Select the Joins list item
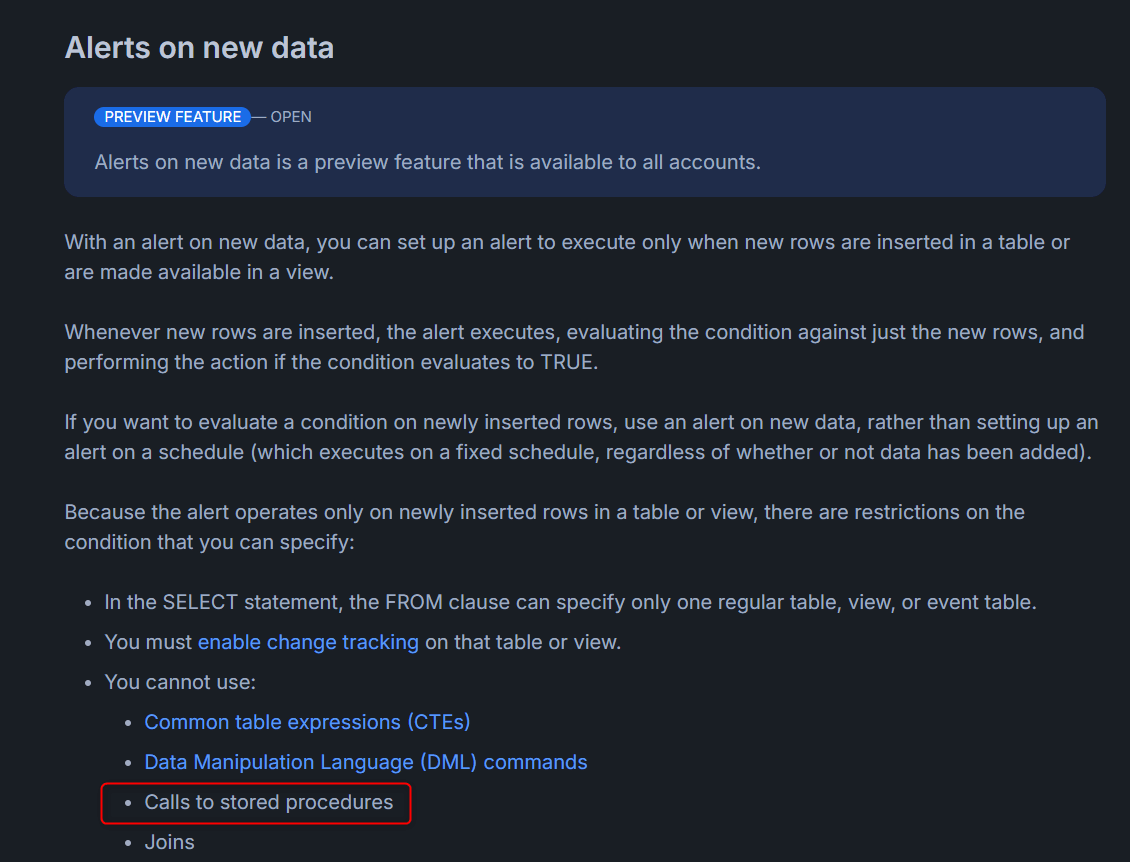Screen dimensions: 1130x862 (169, 843)
